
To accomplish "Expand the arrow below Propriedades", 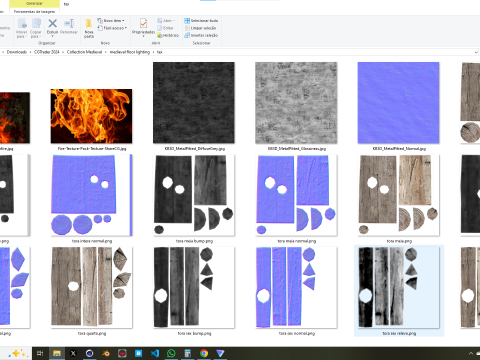I will 143,36.
